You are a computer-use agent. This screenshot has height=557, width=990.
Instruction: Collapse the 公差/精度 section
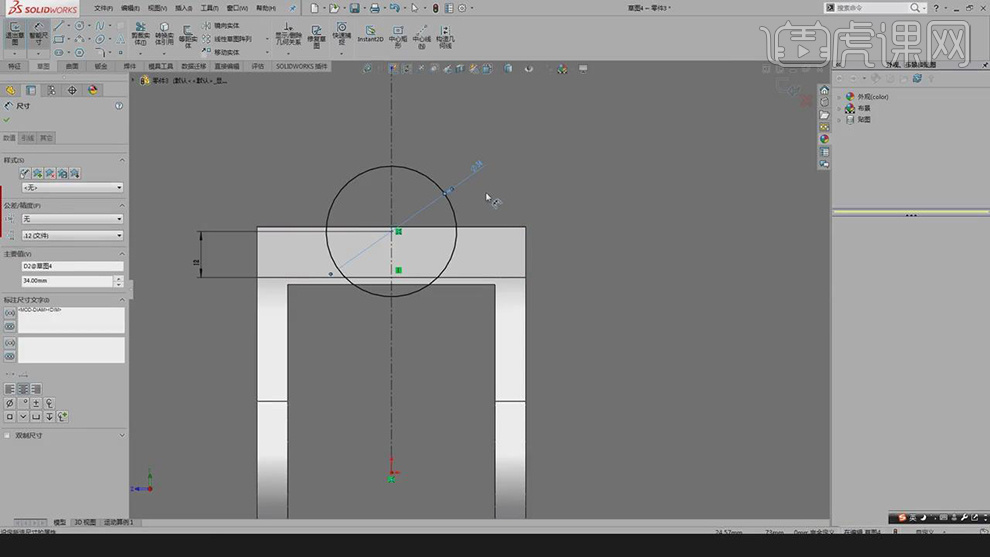[122, 205]
